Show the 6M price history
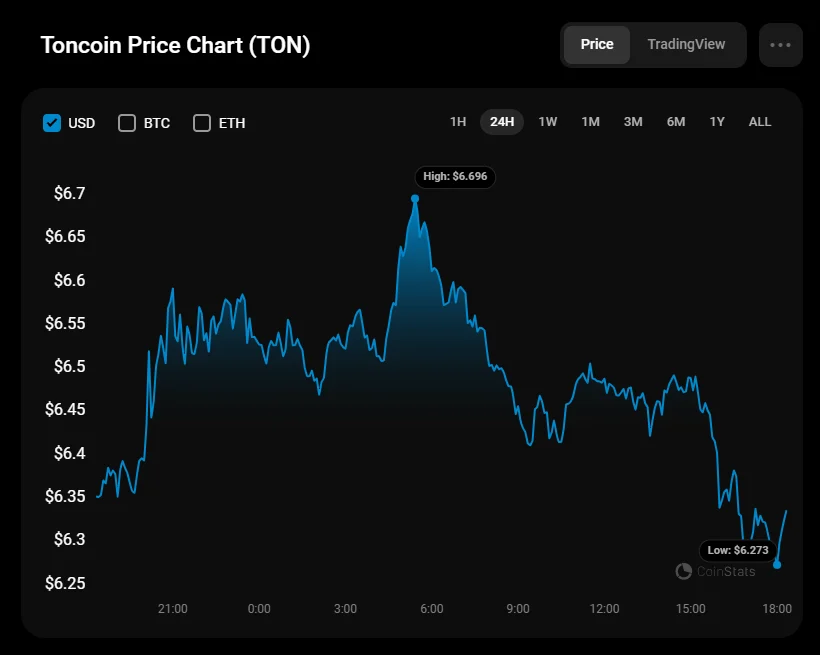The height and width of the screenshot is (655, 820). coord(676,122)
